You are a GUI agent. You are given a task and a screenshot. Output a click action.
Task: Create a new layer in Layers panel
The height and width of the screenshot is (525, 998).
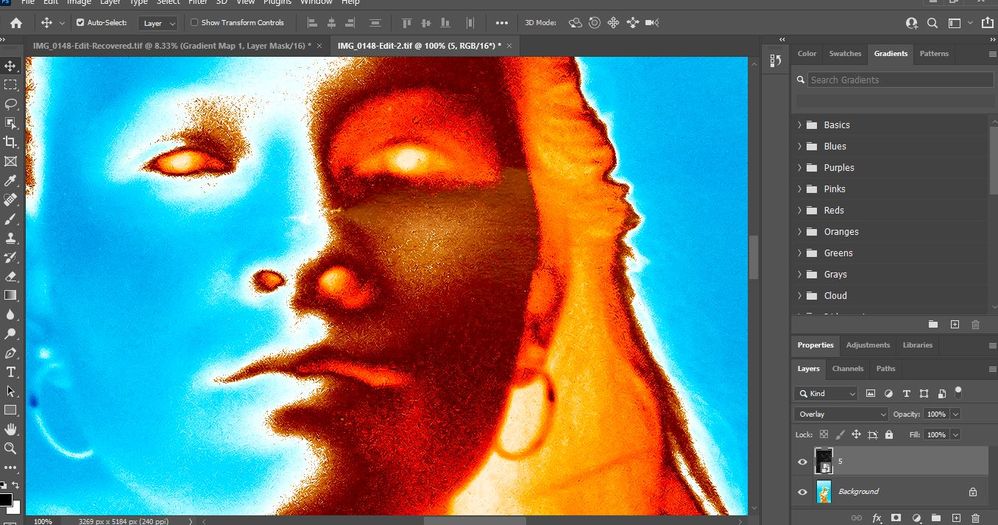[x=955, y=519]
